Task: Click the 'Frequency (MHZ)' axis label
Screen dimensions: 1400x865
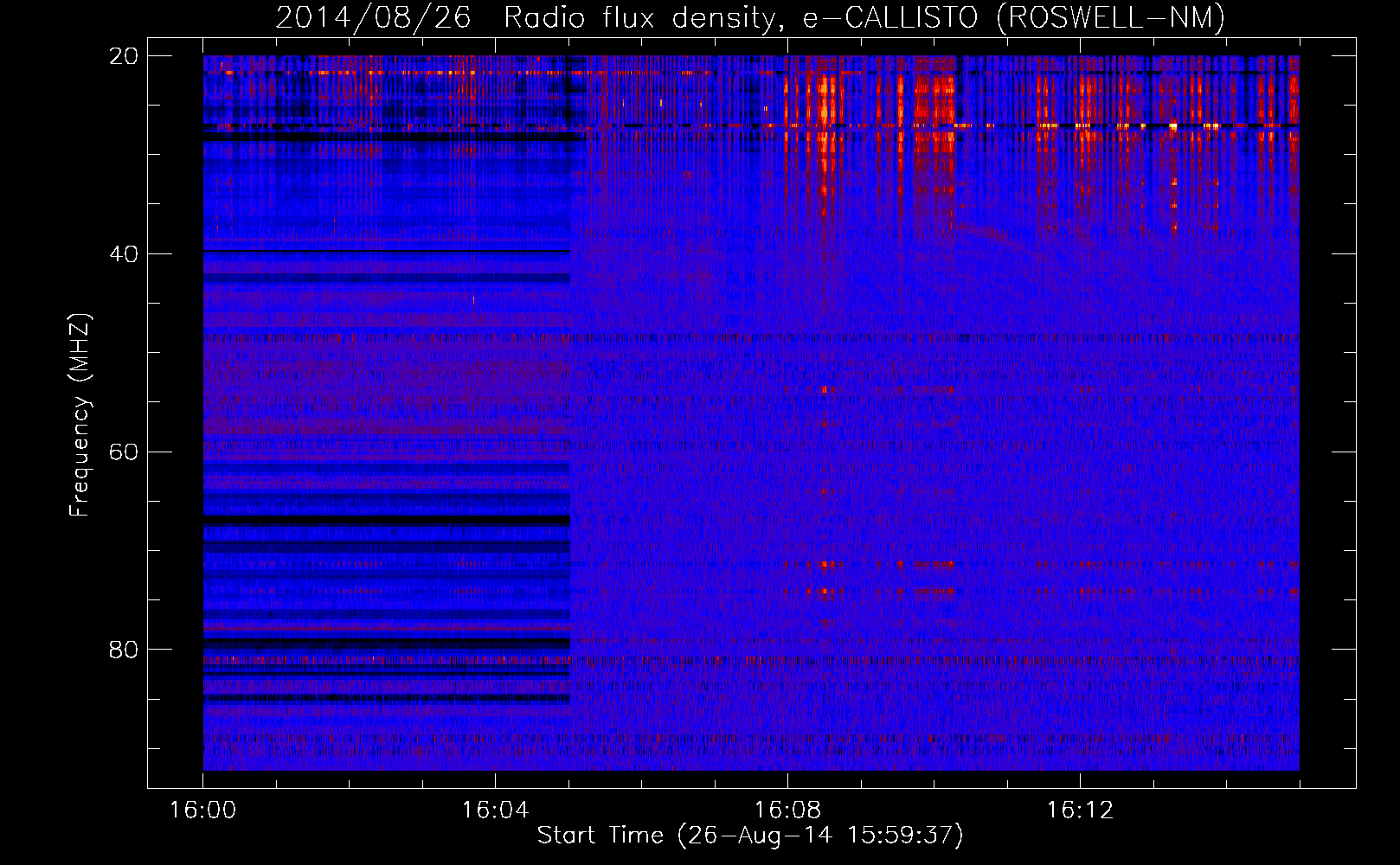Action: 79,415
